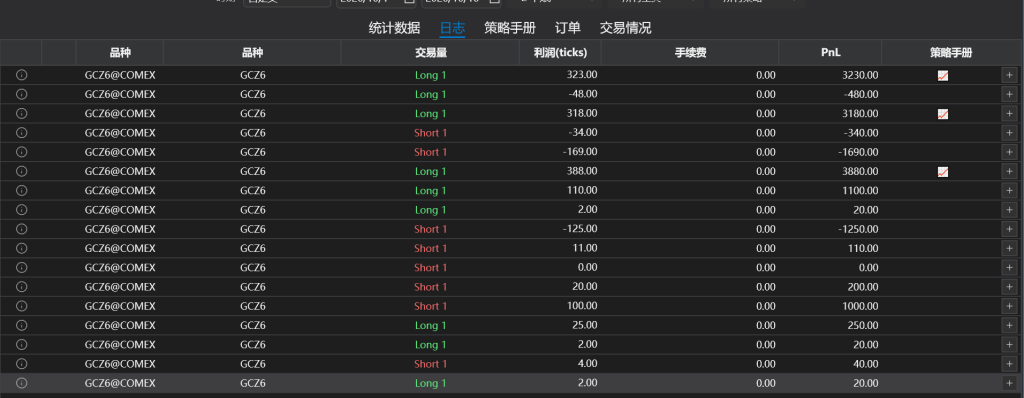Expand the -480.00 PnL row with plus
1024x398 pixels.
(x=1009, y=94)
